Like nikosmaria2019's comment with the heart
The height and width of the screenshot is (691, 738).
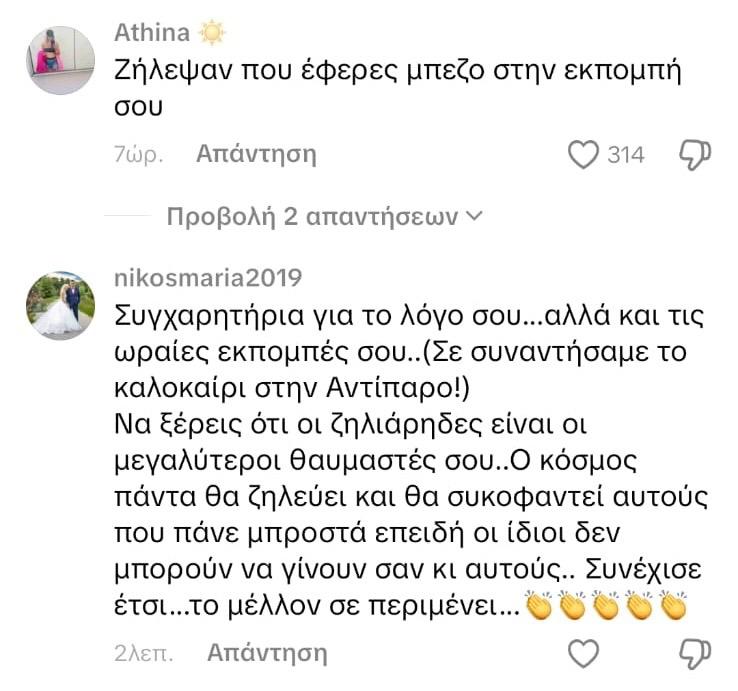pos(582,654)
